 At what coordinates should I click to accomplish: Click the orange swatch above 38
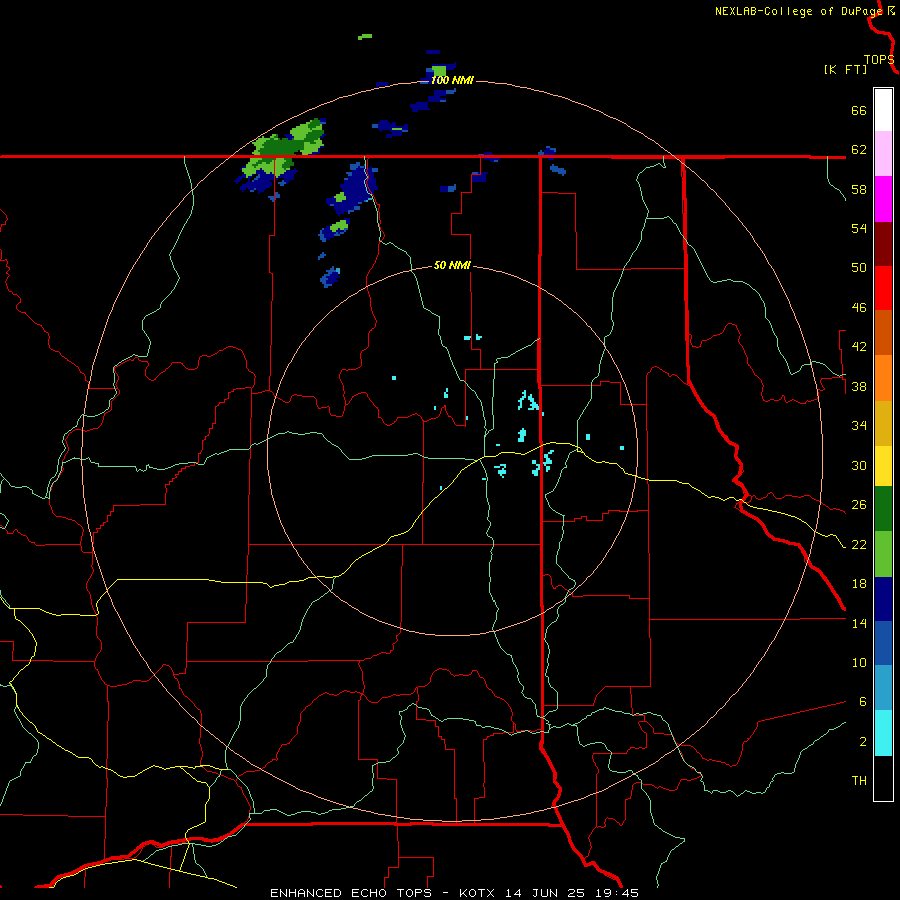tap(883, 378)
